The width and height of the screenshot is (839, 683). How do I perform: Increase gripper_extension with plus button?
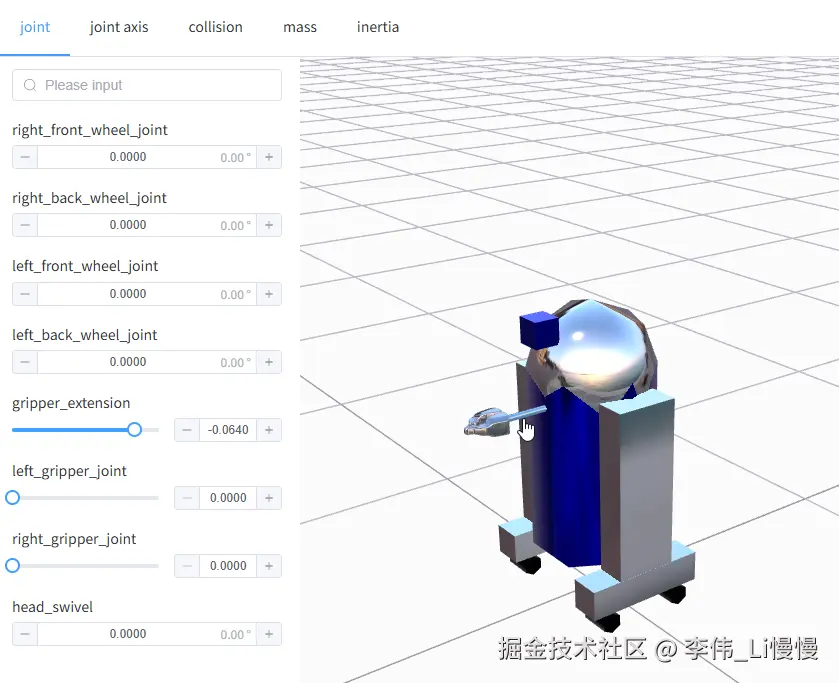tap(269, 430)
